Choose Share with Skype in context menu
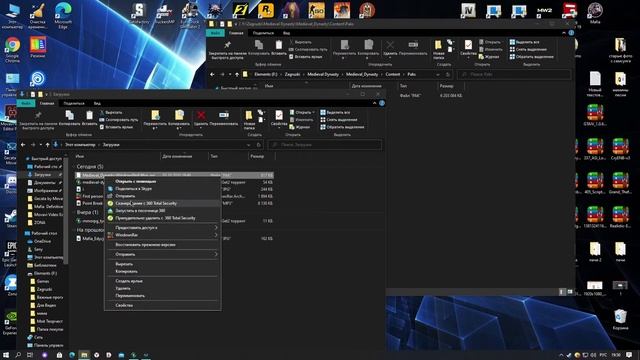Screen dimensions: 640x360 [162, 189]
